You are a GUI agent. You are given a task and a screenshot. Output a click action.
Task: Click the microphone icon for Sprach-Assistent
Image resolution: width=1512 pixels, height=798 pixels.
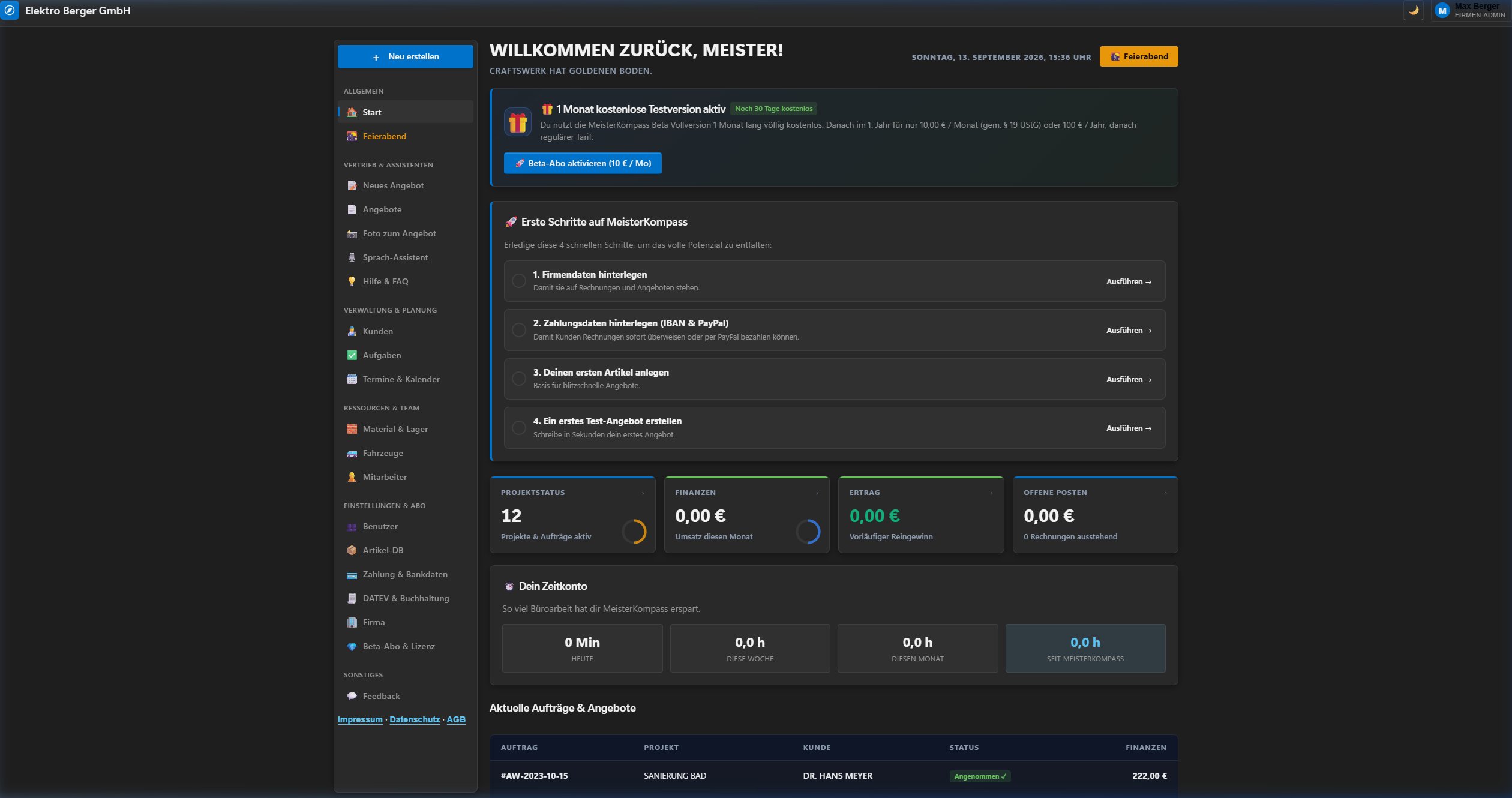coord(352,257)
